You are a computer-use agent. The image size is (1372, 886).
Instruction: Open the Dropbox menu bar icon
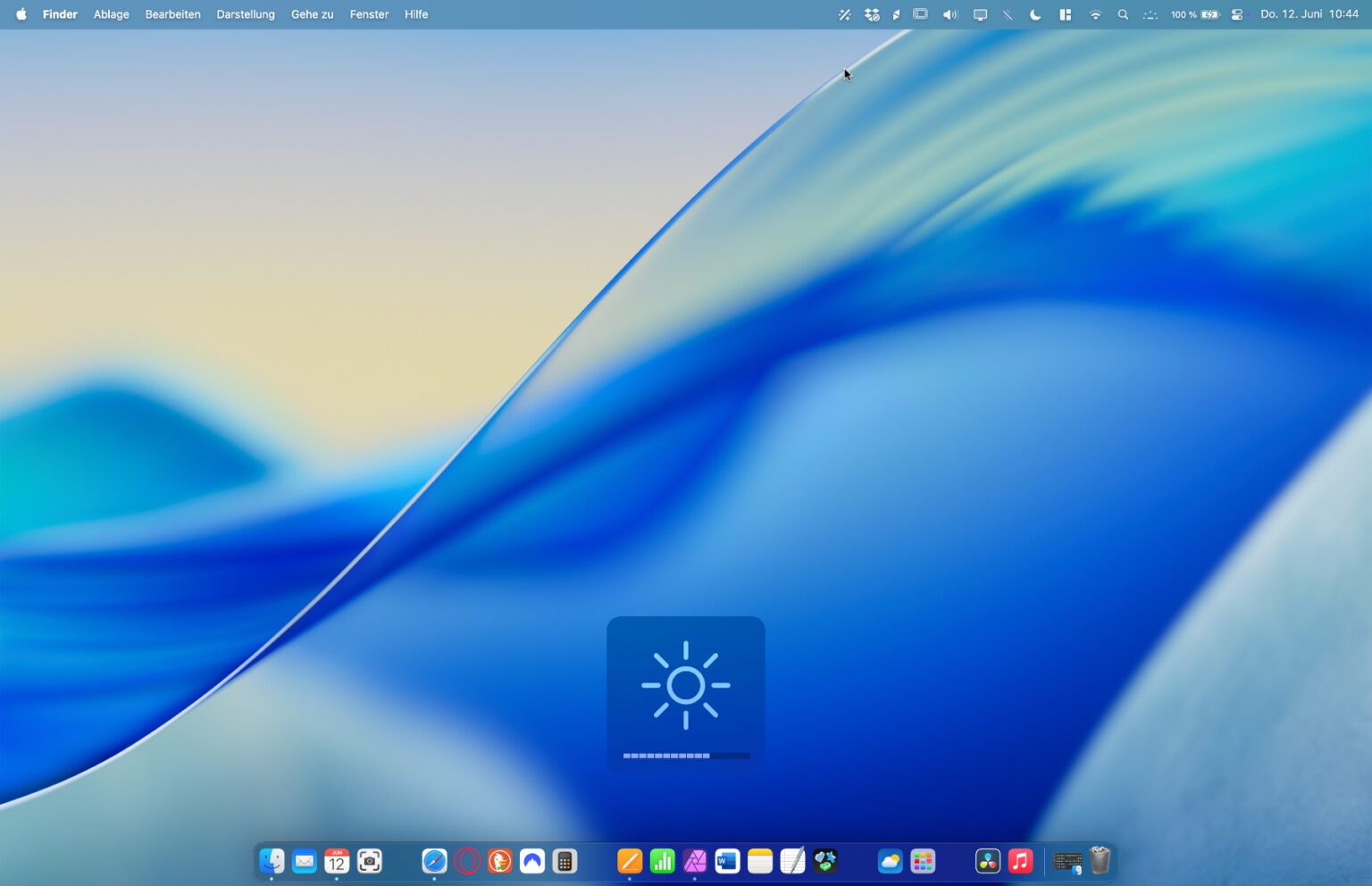pyautogui.click(x=871, y=14)
